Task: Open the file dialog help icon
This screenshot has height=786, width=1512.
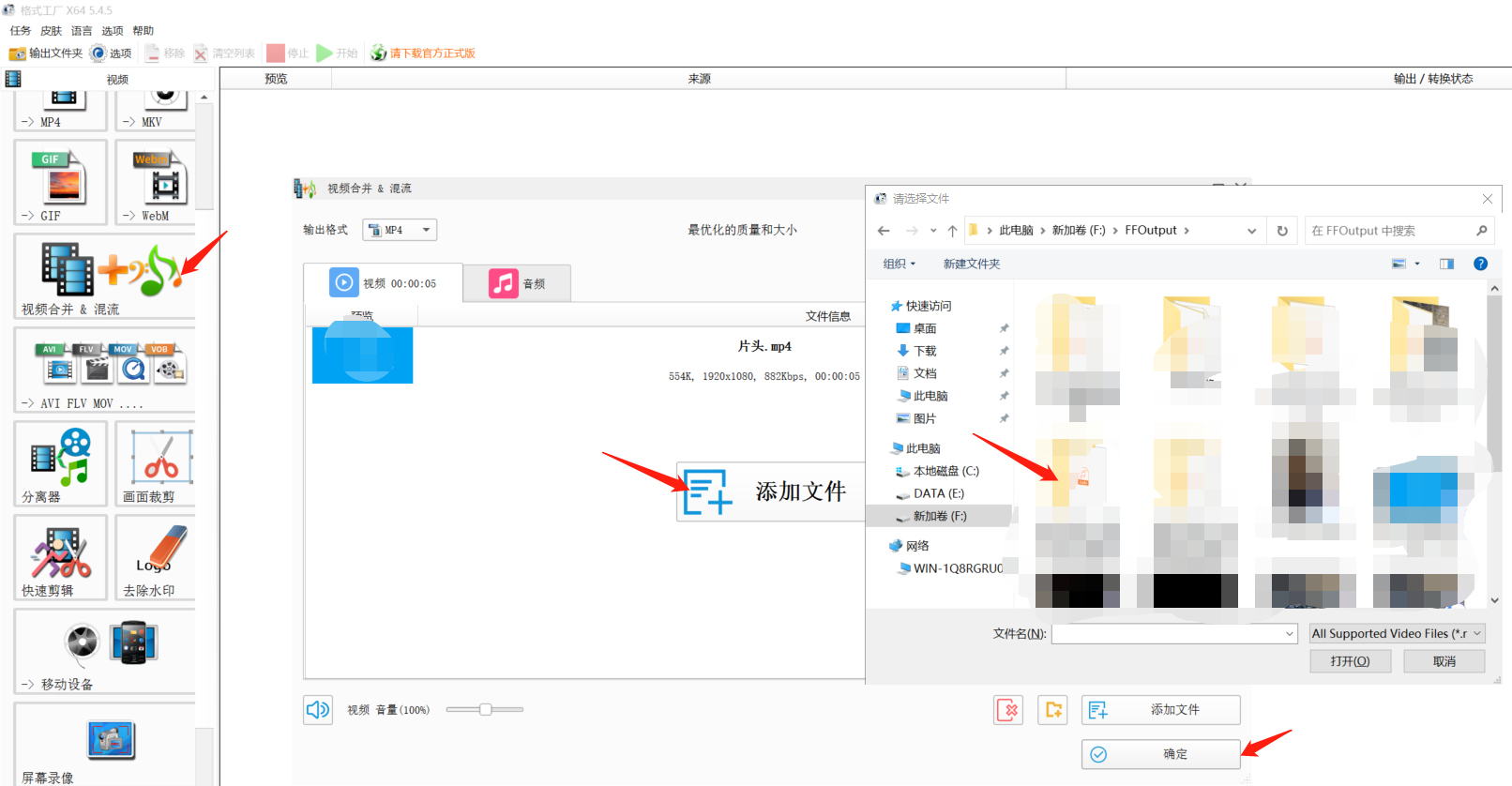Action: [x=1480, y=264]
